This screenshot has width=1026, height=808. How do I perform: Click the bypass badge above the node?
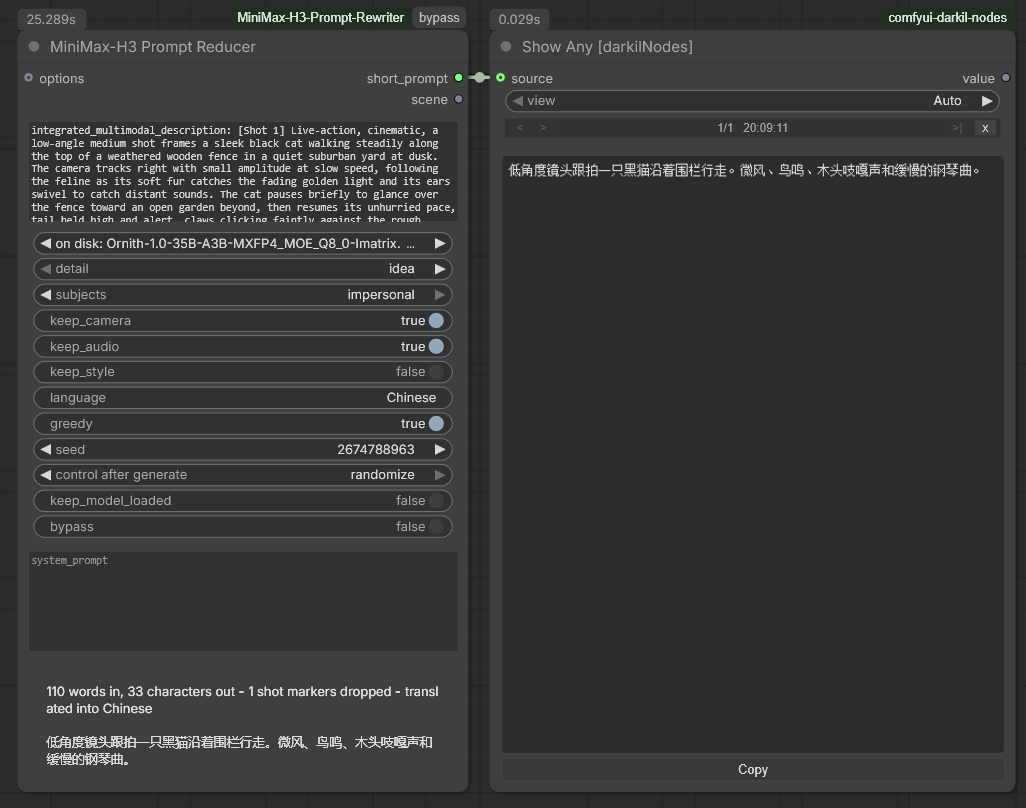(439, 18)
